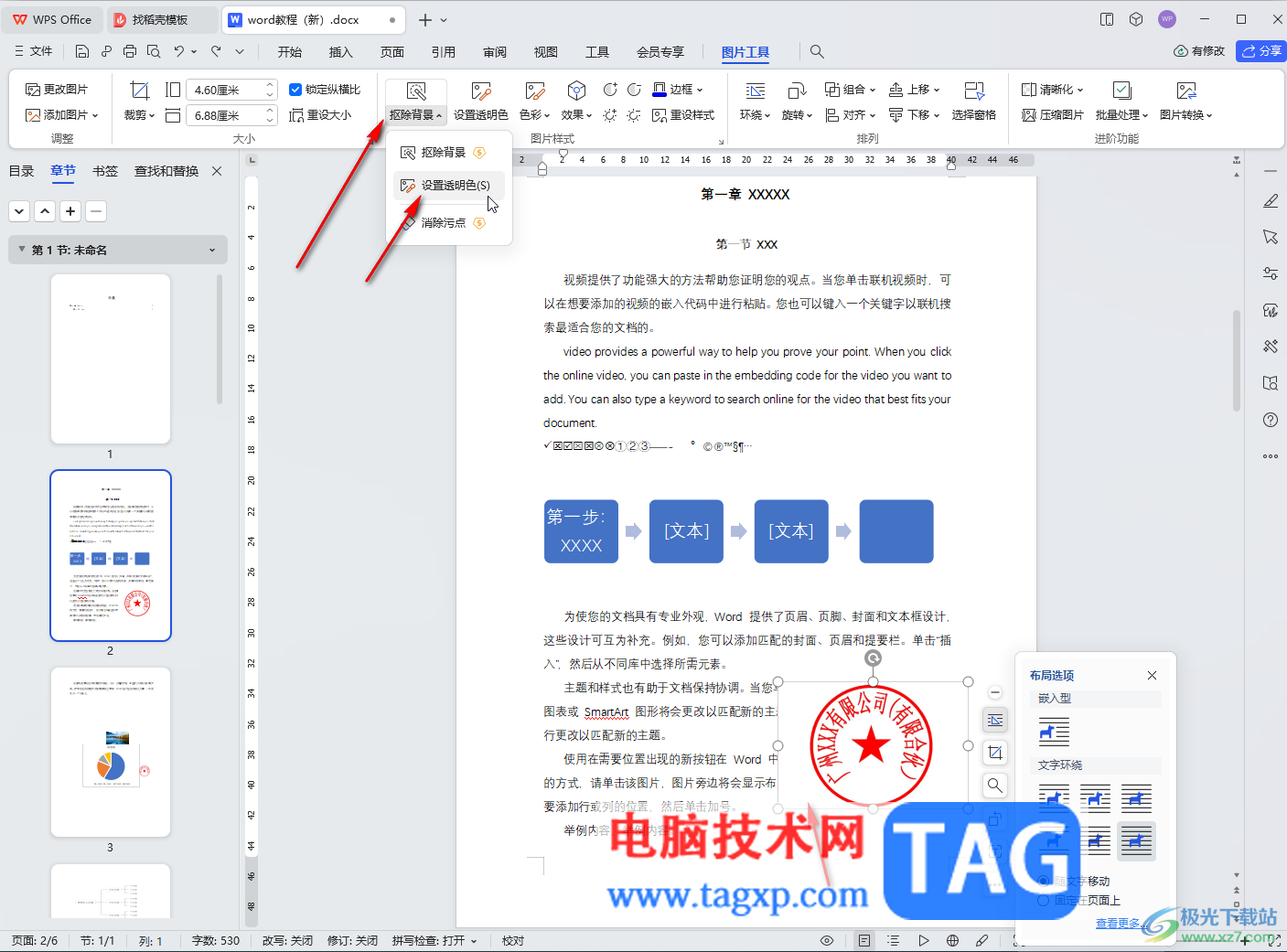The height and width of the screenshot is (952, 1287).
Task: Choose Set Transparent Color (设置透明色) menu item
Action: pyautogui.click(x=455, y=186)
